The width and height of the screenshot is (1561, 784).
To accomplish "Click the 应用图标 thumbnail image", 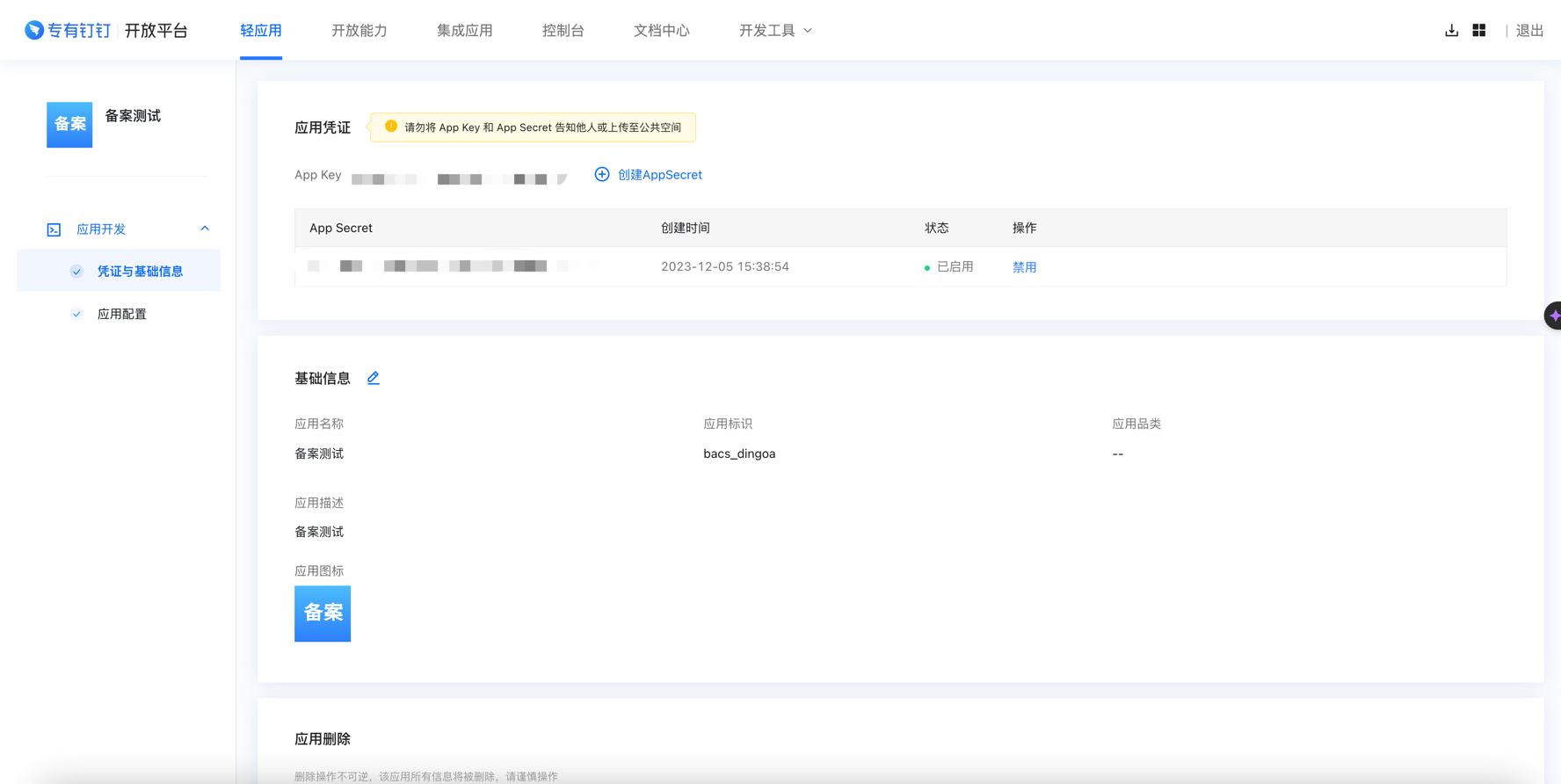I will pyautogui.click(x=323, y=613).
